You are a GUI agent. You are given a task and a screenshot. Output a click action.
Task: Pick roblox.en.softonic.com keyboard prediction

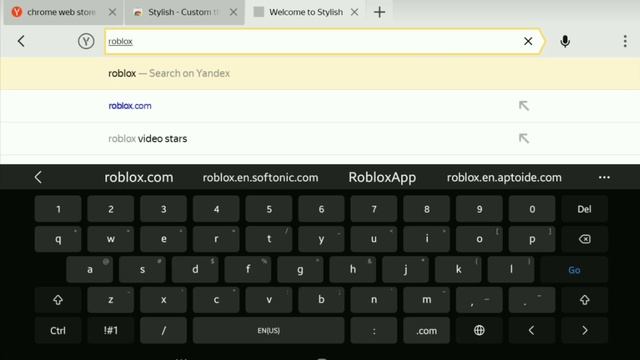pyautogui.click(x=260, y=178)
